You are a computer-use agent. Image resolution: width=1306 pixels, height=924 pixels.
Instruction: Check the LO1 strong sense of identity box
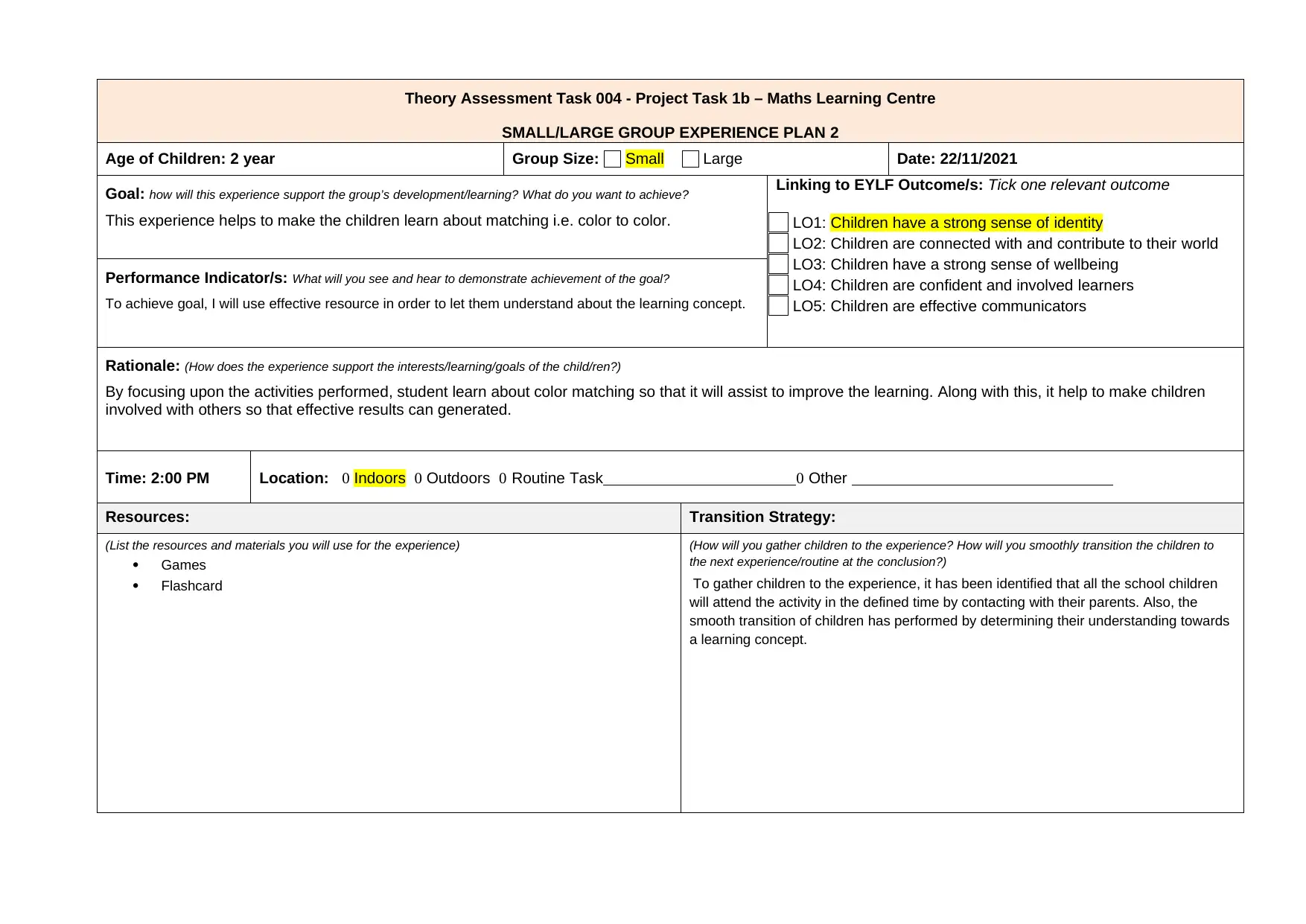tap(778, 223)
